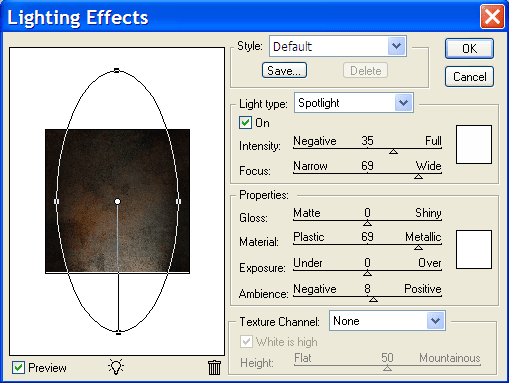Viewport: 509px width, 383px height.
Task: Click the top handle of the light ellipse
Action: pos(117,70)
